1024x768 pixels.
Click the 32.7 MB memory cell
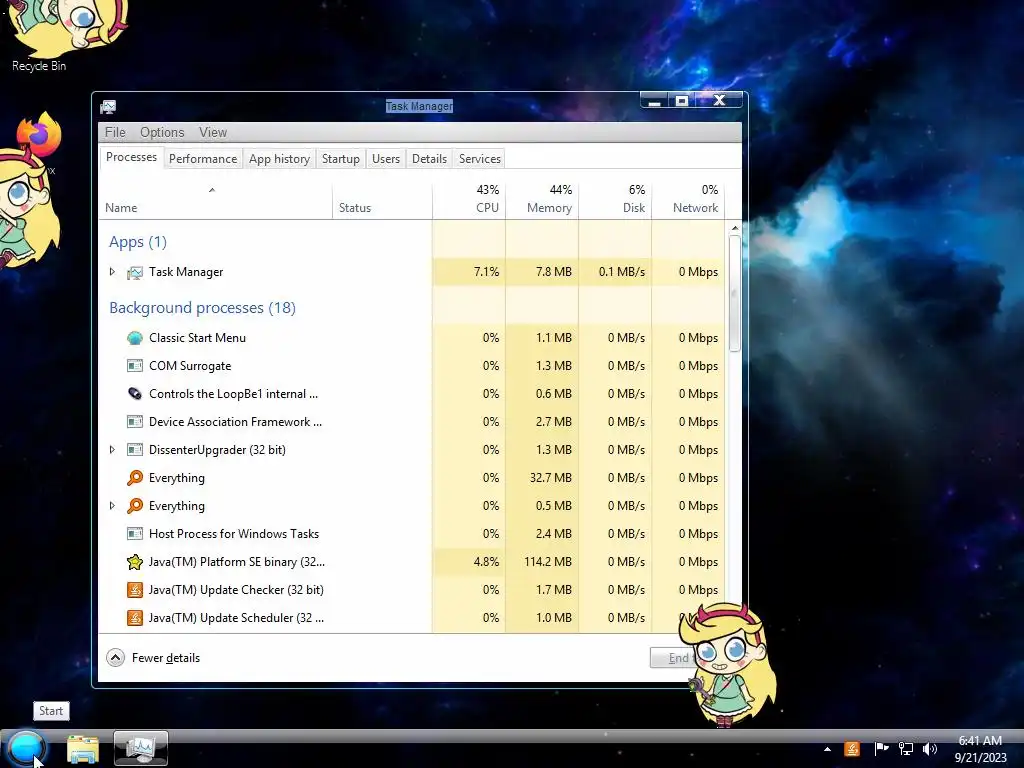542,478
